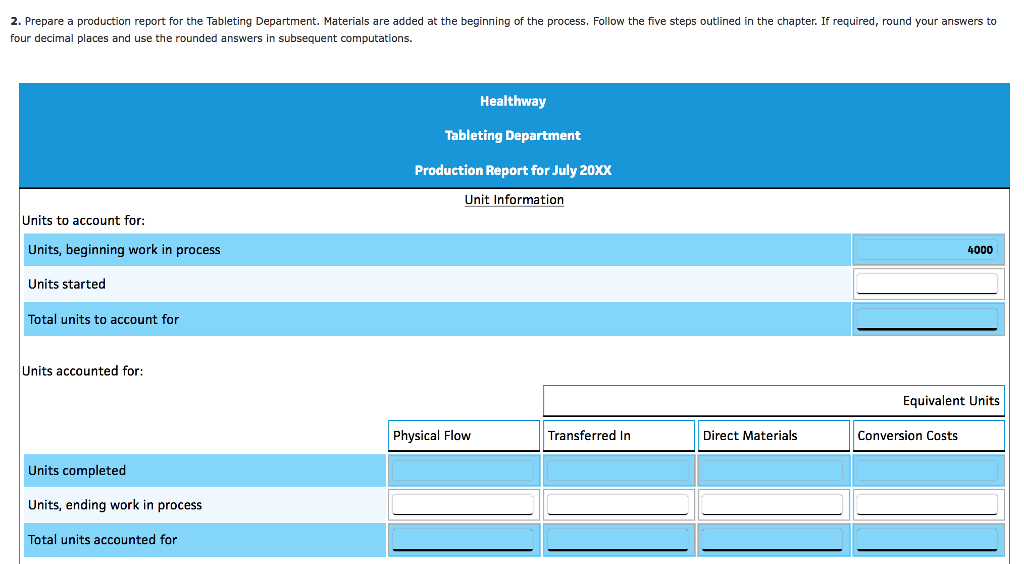
Task: Click the Production Report for July 20XX title
Action: [x=513, y=170]
